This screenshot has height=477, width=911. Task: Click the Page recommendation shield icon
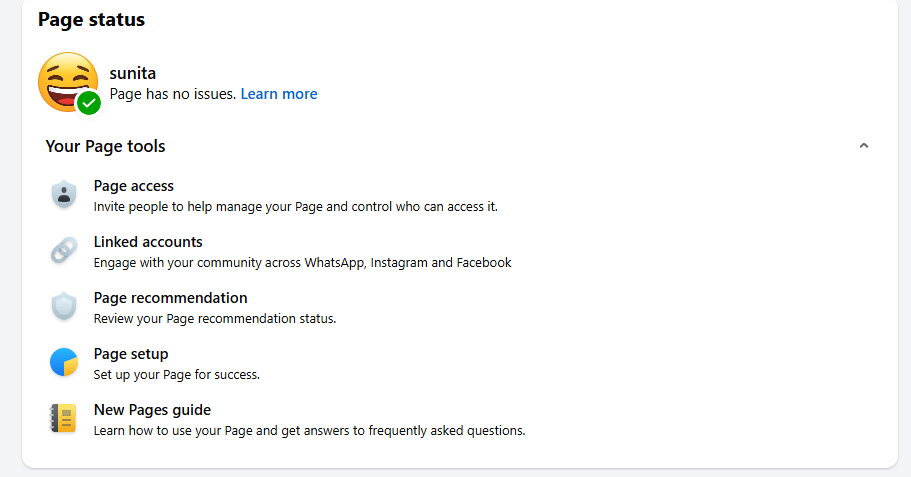(x=64, y=307)
